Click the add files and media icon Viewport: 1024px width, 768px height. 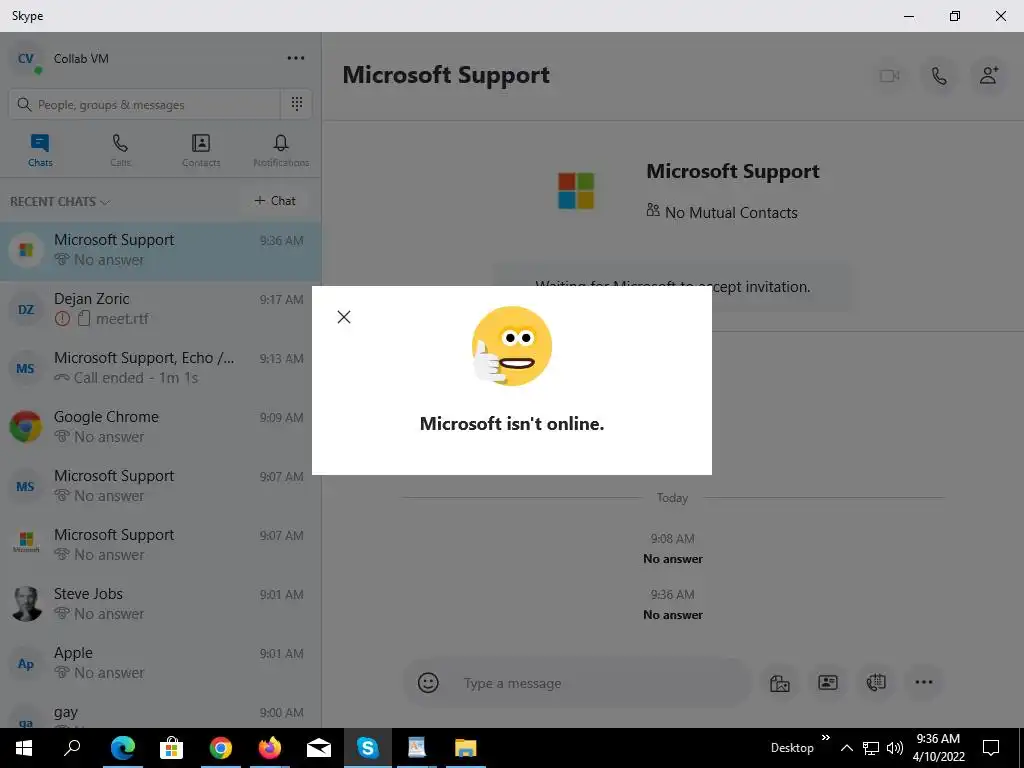pyautogui.click(x=780, y=682)
